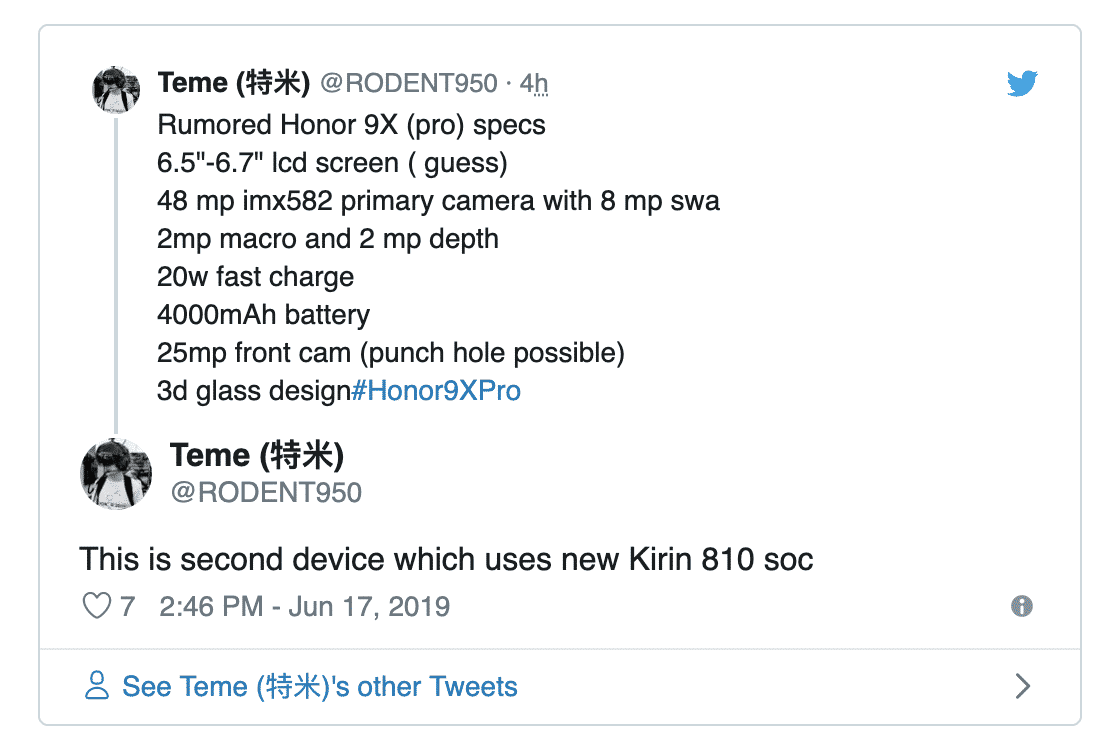This screenshot has height=742, width=1114.
Task: Open the #Honor9XPro hashtag
Action: tap(435, 390)
